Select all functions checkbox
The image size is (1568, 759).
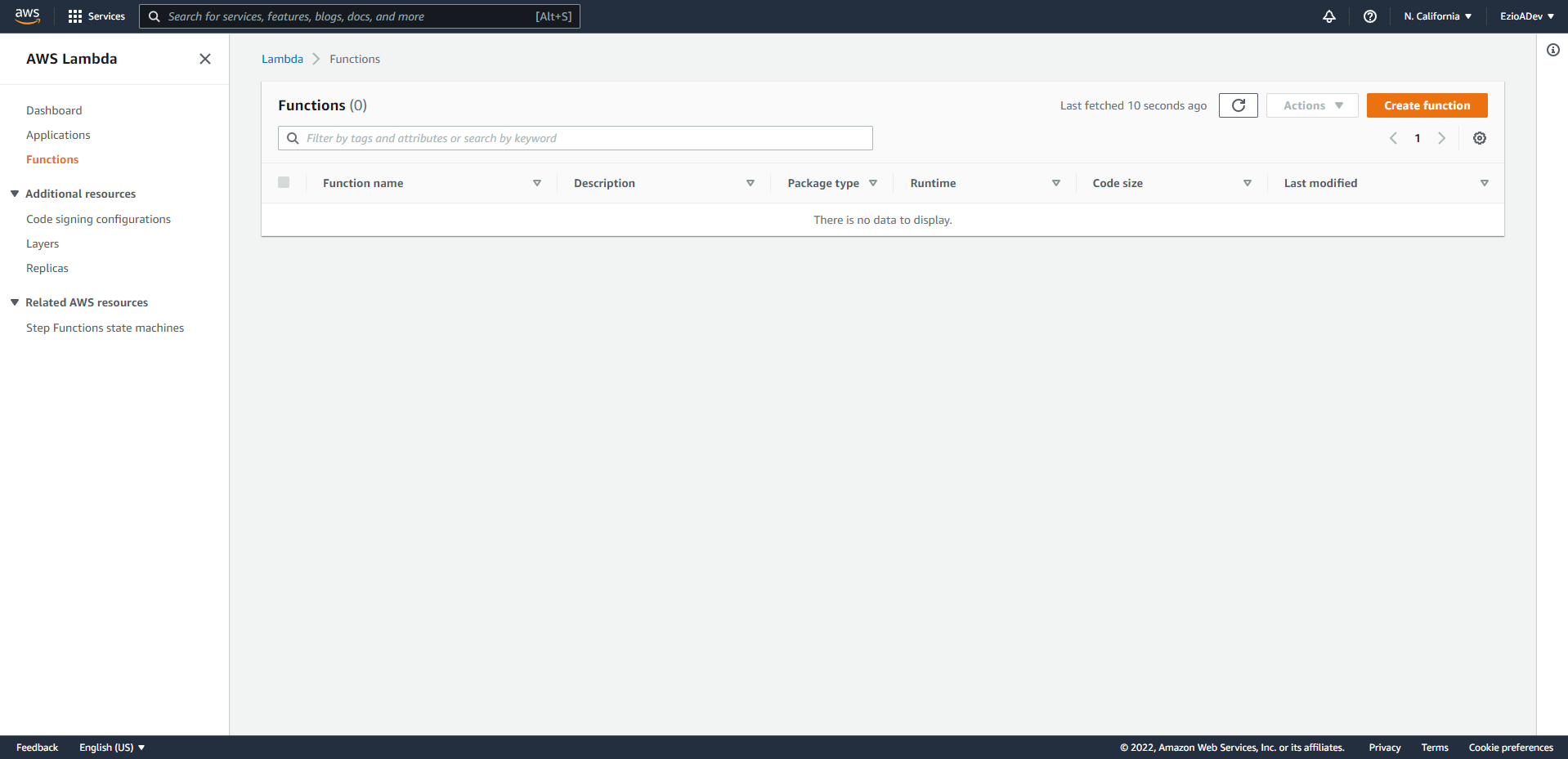pyautogui.click(x=284, y=182)
